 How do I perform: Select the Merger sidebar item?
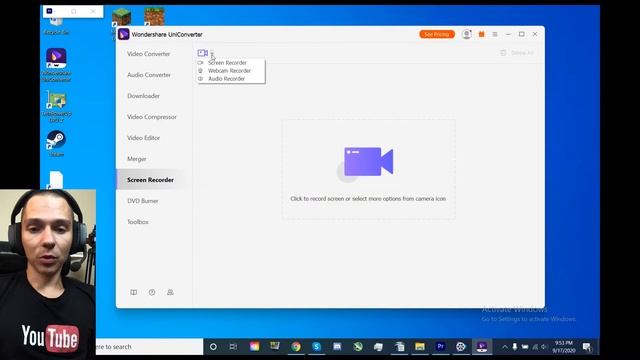tap(137, 159)
